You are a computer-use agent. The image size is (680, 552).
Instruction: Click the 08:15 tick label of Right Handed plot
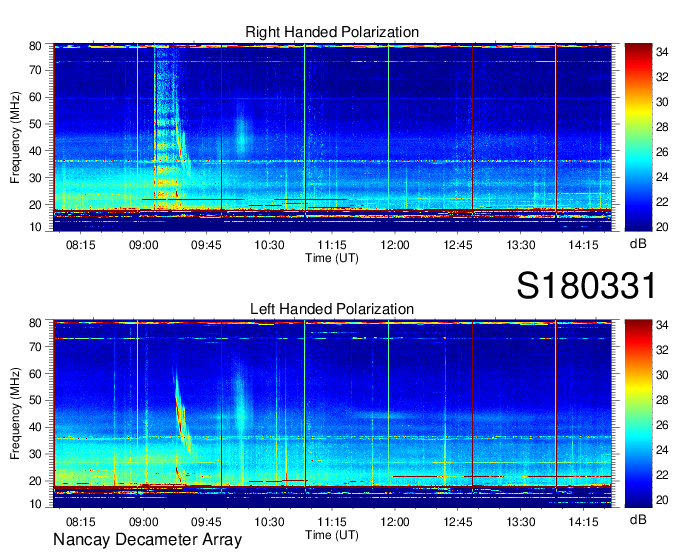coord(81,245)
